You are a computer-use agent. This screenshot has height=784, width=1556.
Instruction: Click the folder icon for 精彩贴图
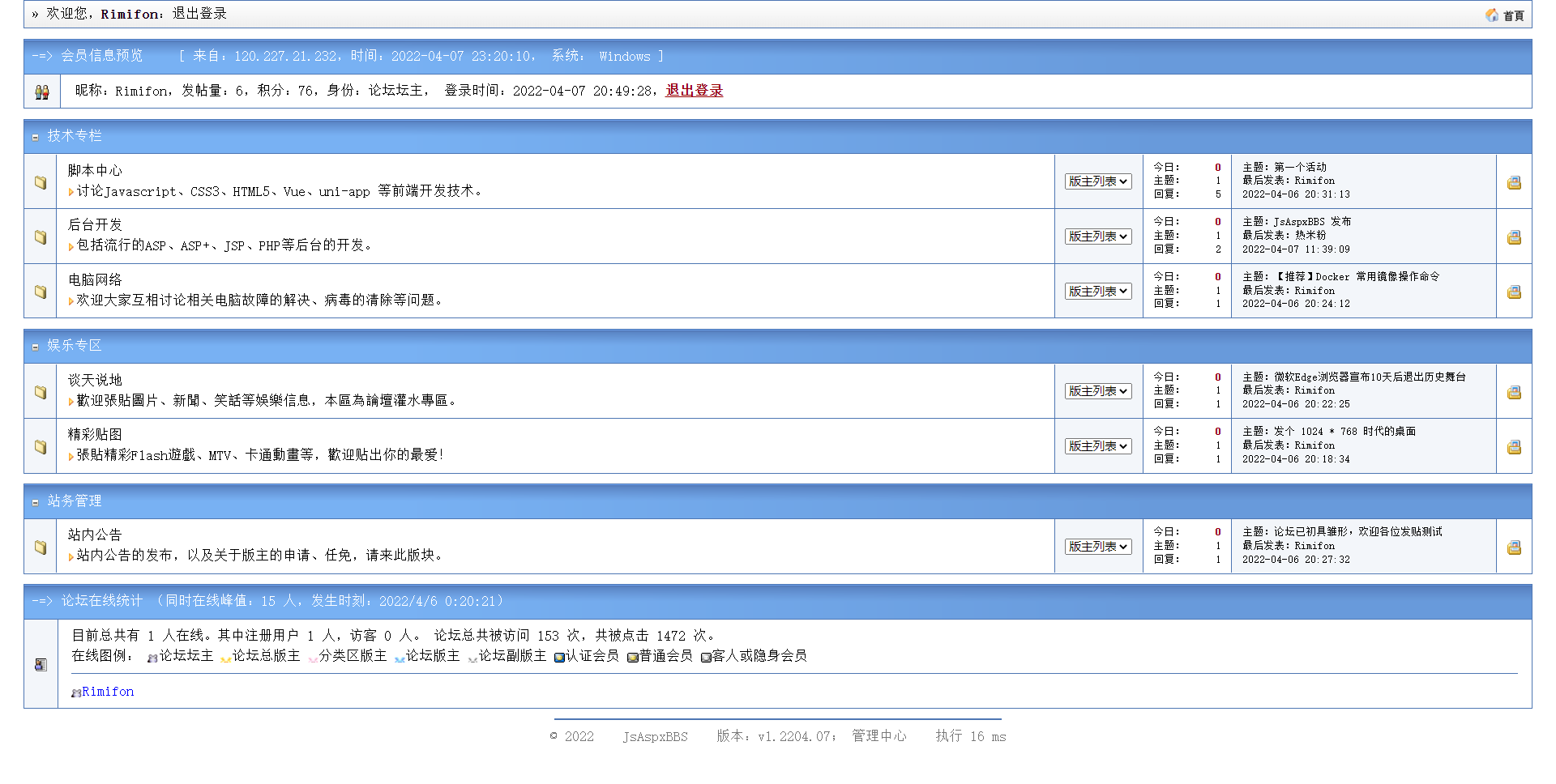click(x=41, y=447)
